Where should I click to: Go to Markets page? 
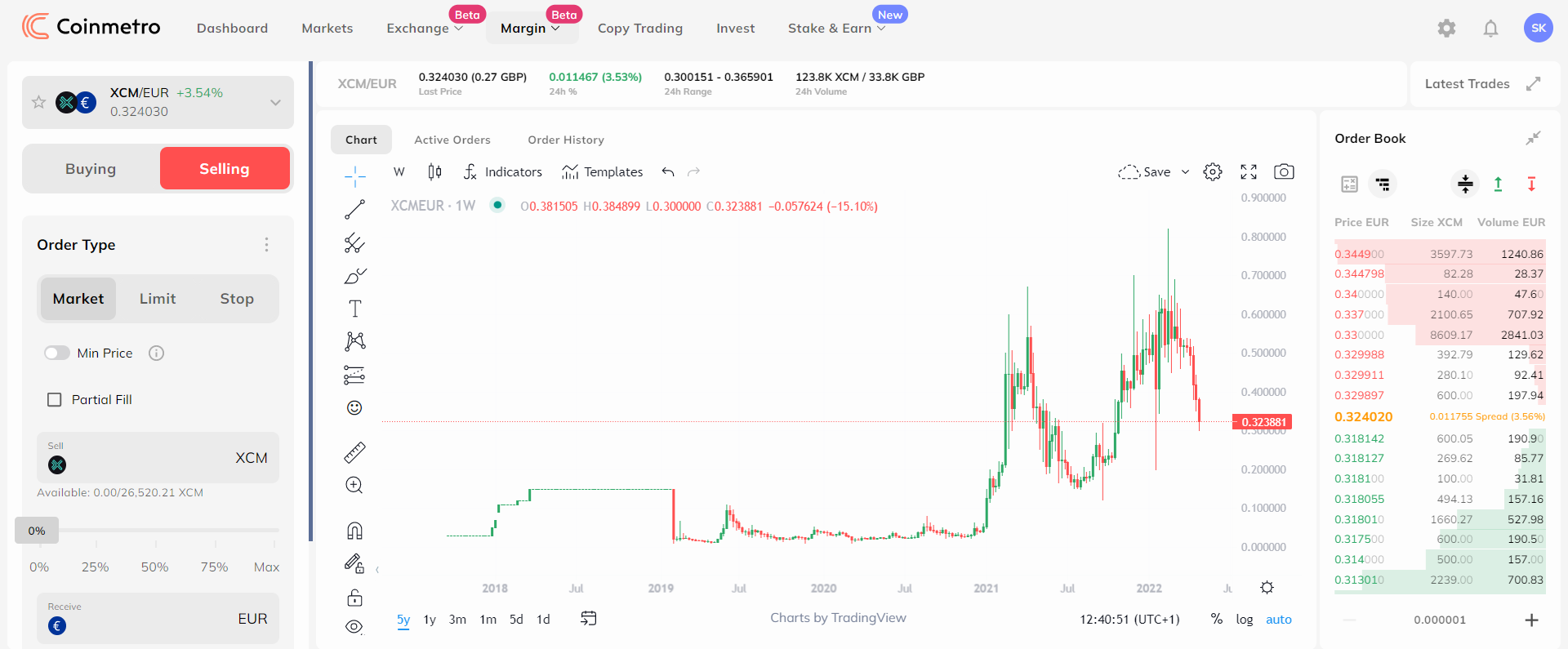point(327,29)
